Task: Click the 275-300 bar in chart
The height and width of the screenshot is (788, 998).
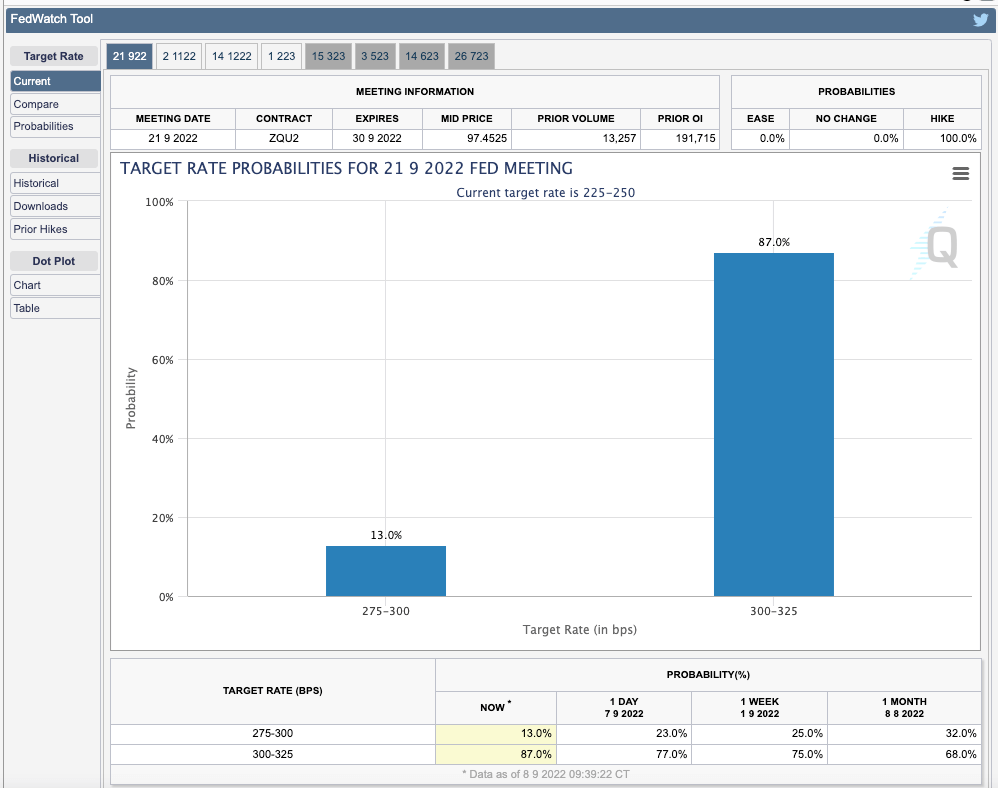Action: 386,571
